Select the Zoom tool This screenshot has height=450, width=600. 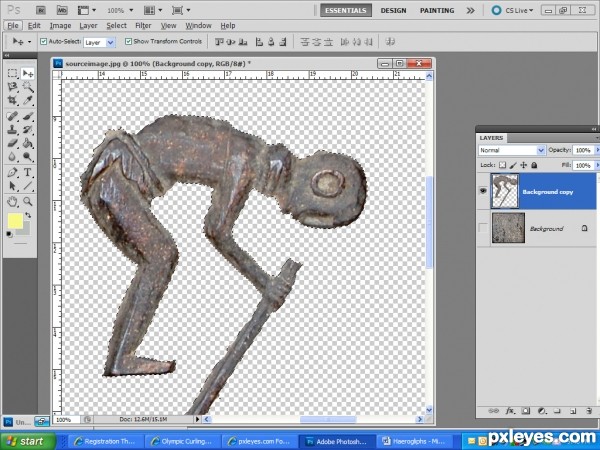pos(28,201)
